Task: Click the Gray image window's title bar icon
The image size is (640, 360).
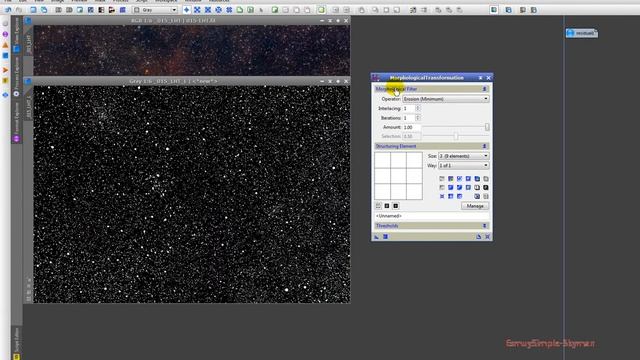Action: click(x=28, y=81)
